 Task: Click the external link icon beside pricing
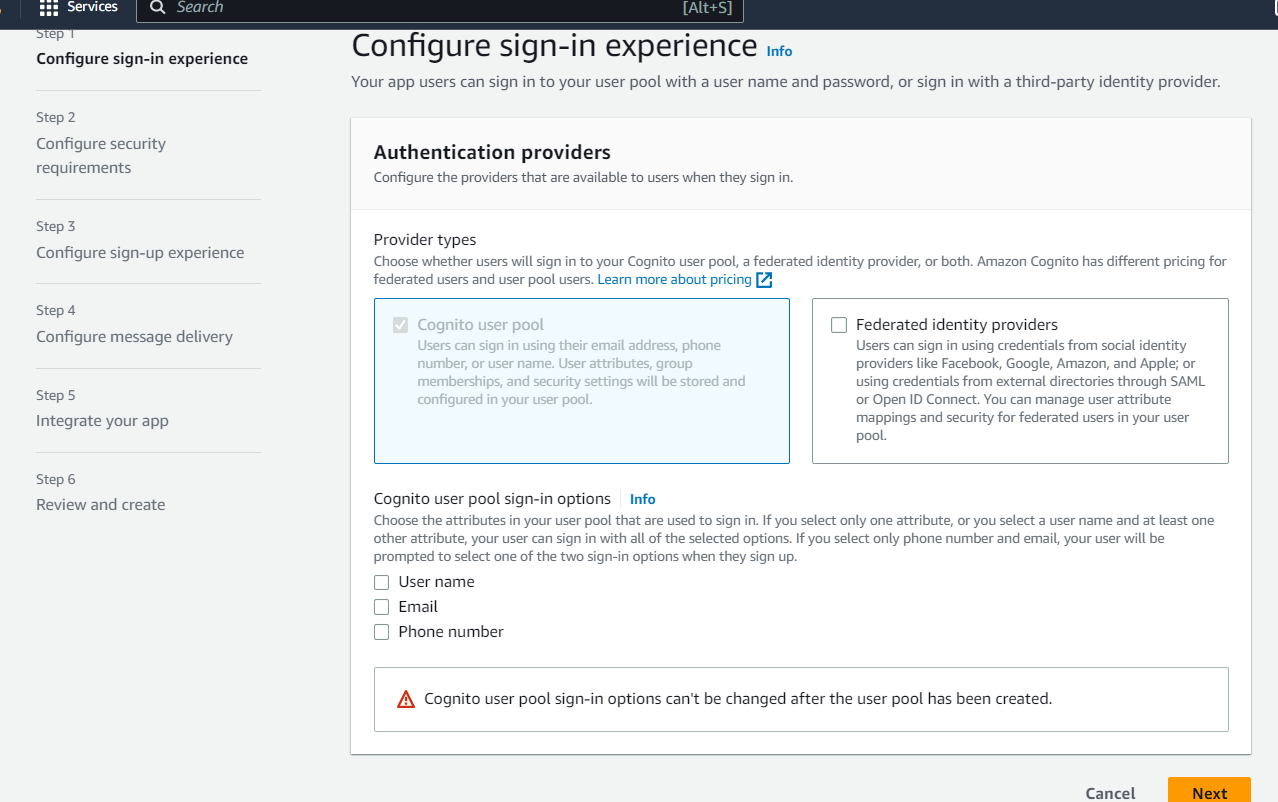(x=764, y=280)
